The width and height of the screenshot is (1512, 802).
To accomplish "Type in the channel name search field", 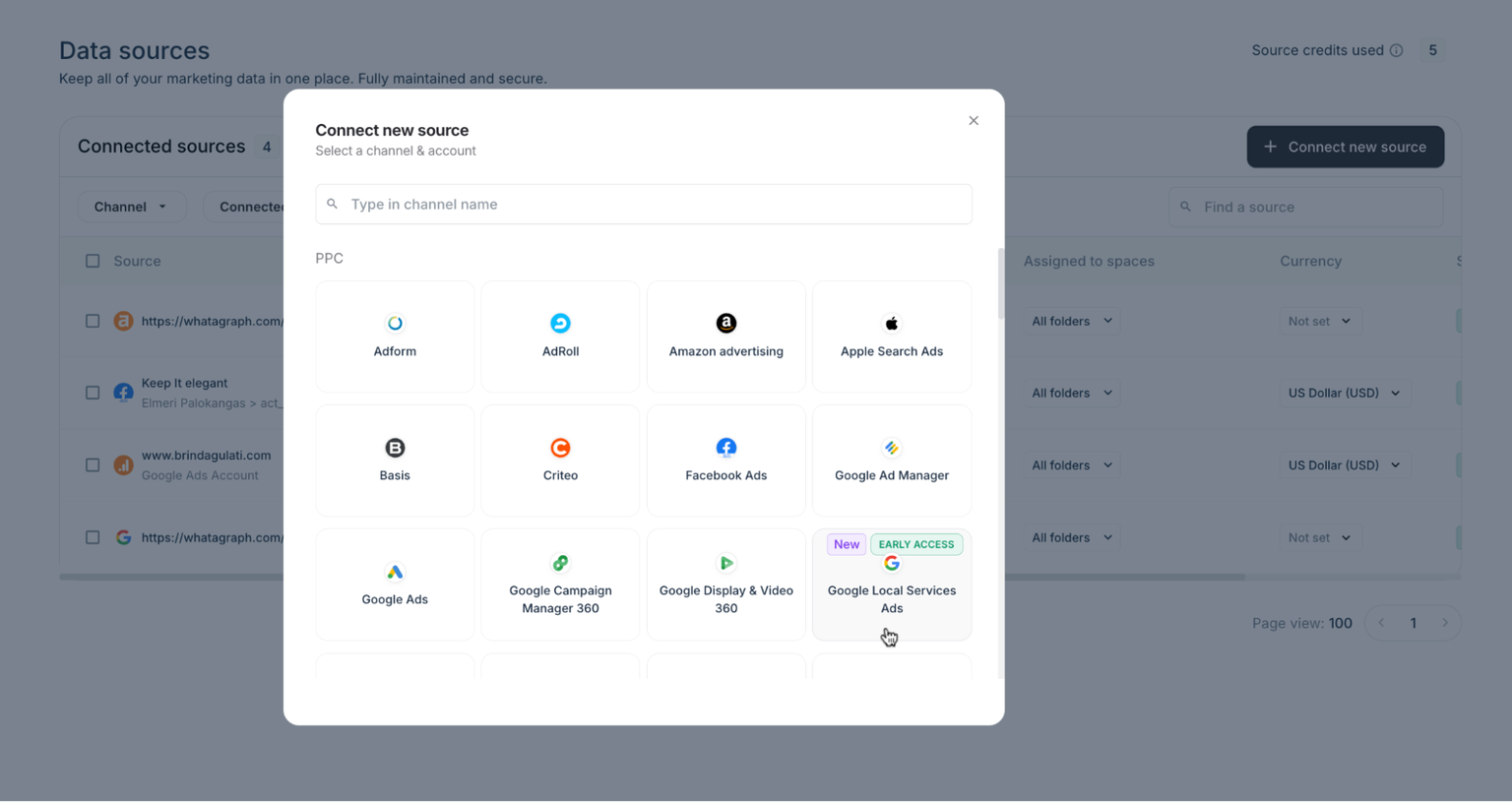I will 644,204.
